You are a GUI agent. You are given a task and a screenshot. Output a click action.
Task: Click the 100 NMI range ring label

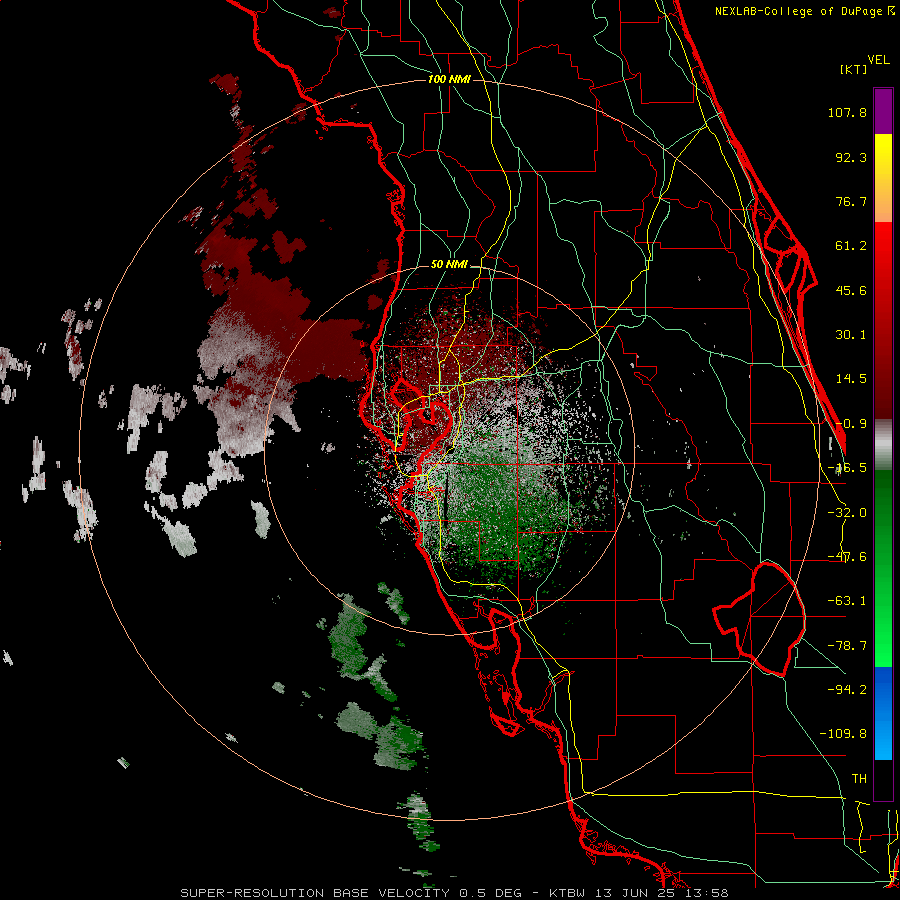pyautogui.click(x=449, y=79)
